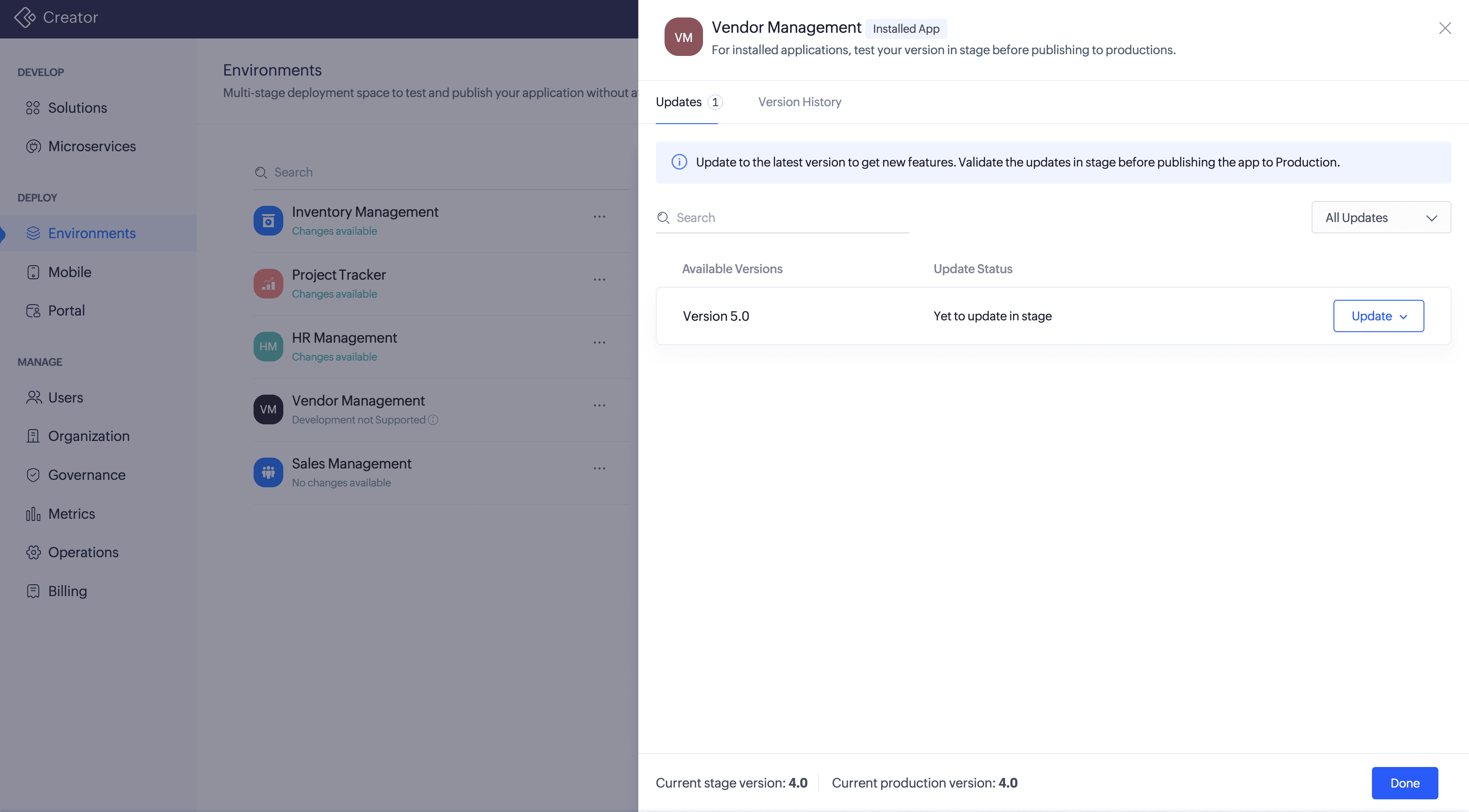Open more options for Inventory Management
This screenshot has height=812, width=1469.
(x=599, y=217)
